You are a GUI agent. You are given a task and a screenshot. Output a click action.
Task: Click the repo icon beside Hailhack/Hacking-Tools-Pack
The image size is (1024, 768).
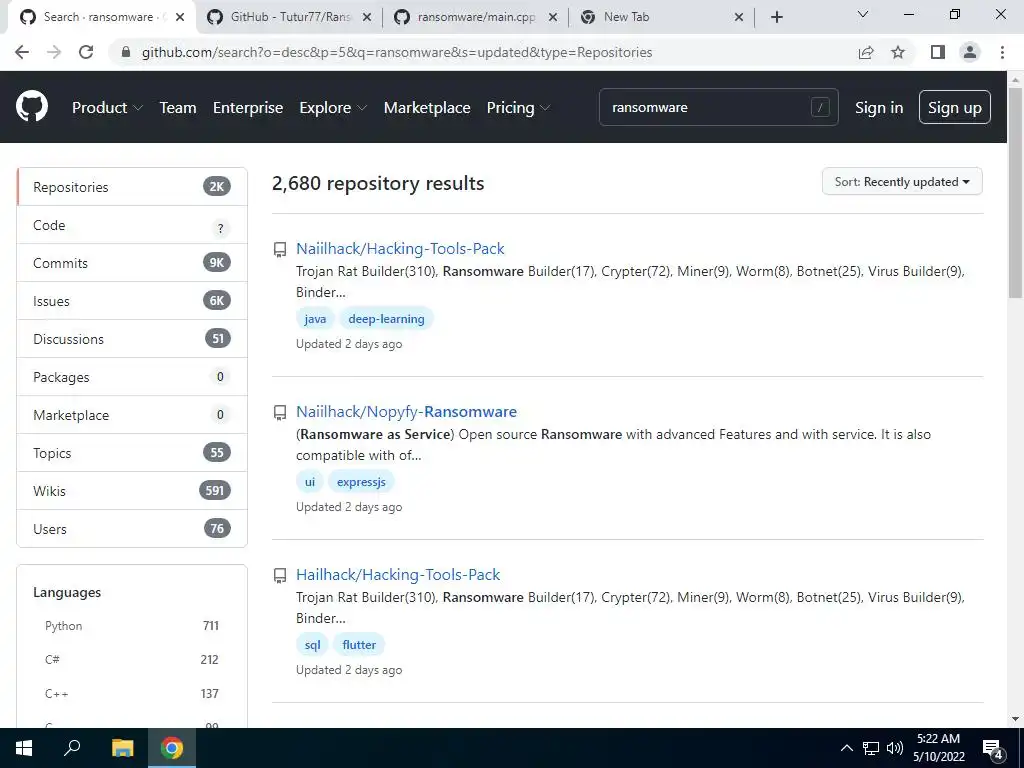click(280, 575)
